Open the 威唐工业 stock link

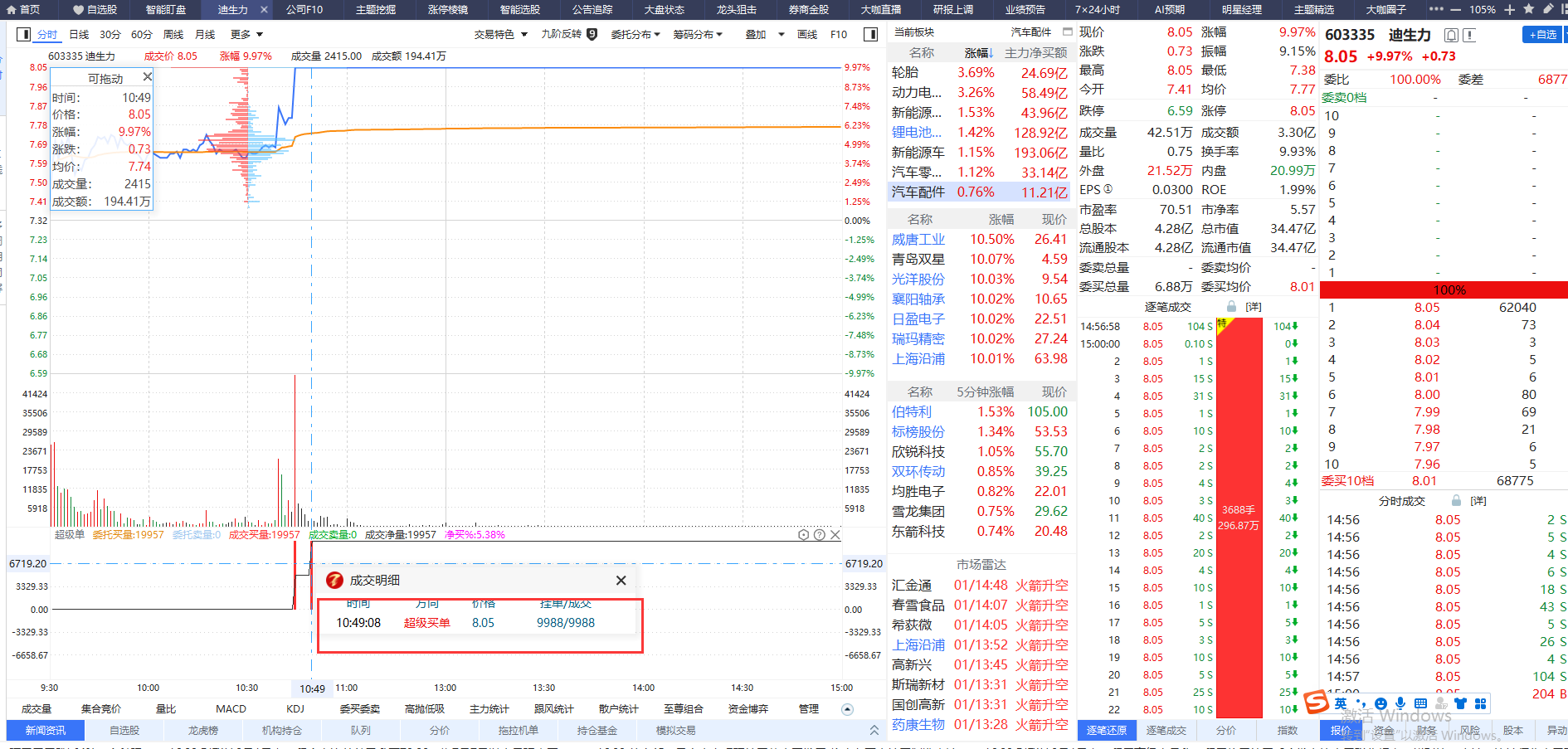(918, 239)
